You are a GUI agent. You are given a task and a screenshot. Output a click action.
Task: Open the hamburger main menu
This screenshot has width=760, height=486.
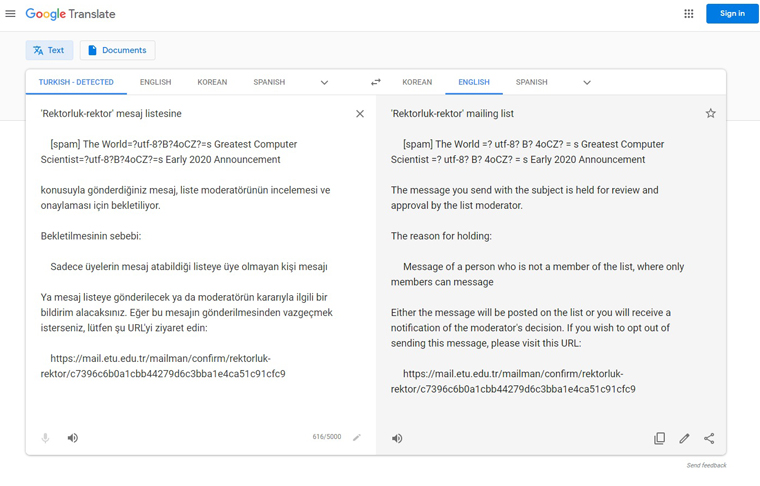pyautogui.click(x=10, y=14)
